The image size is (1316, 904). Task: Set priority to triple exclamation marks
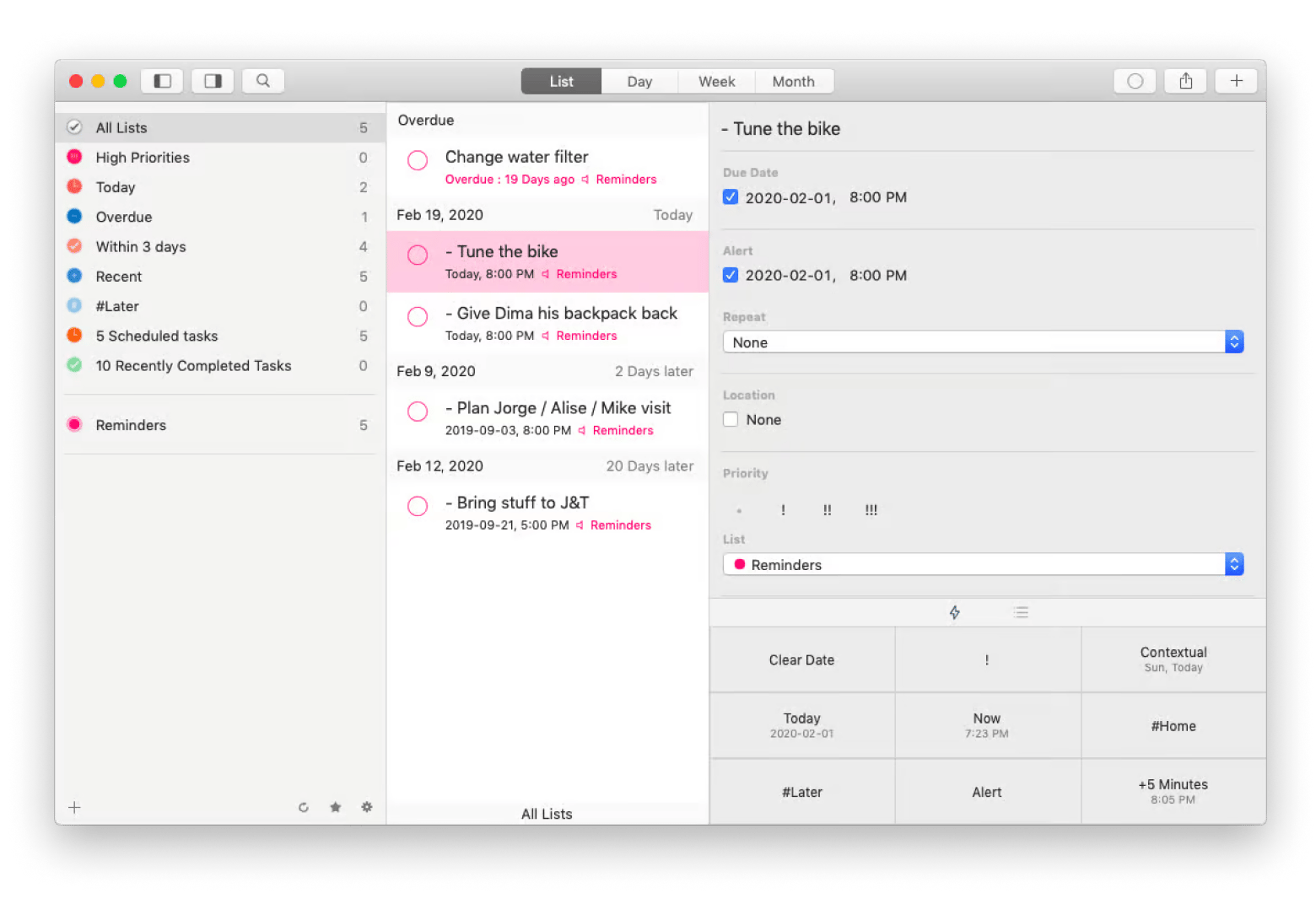point(871,510)
